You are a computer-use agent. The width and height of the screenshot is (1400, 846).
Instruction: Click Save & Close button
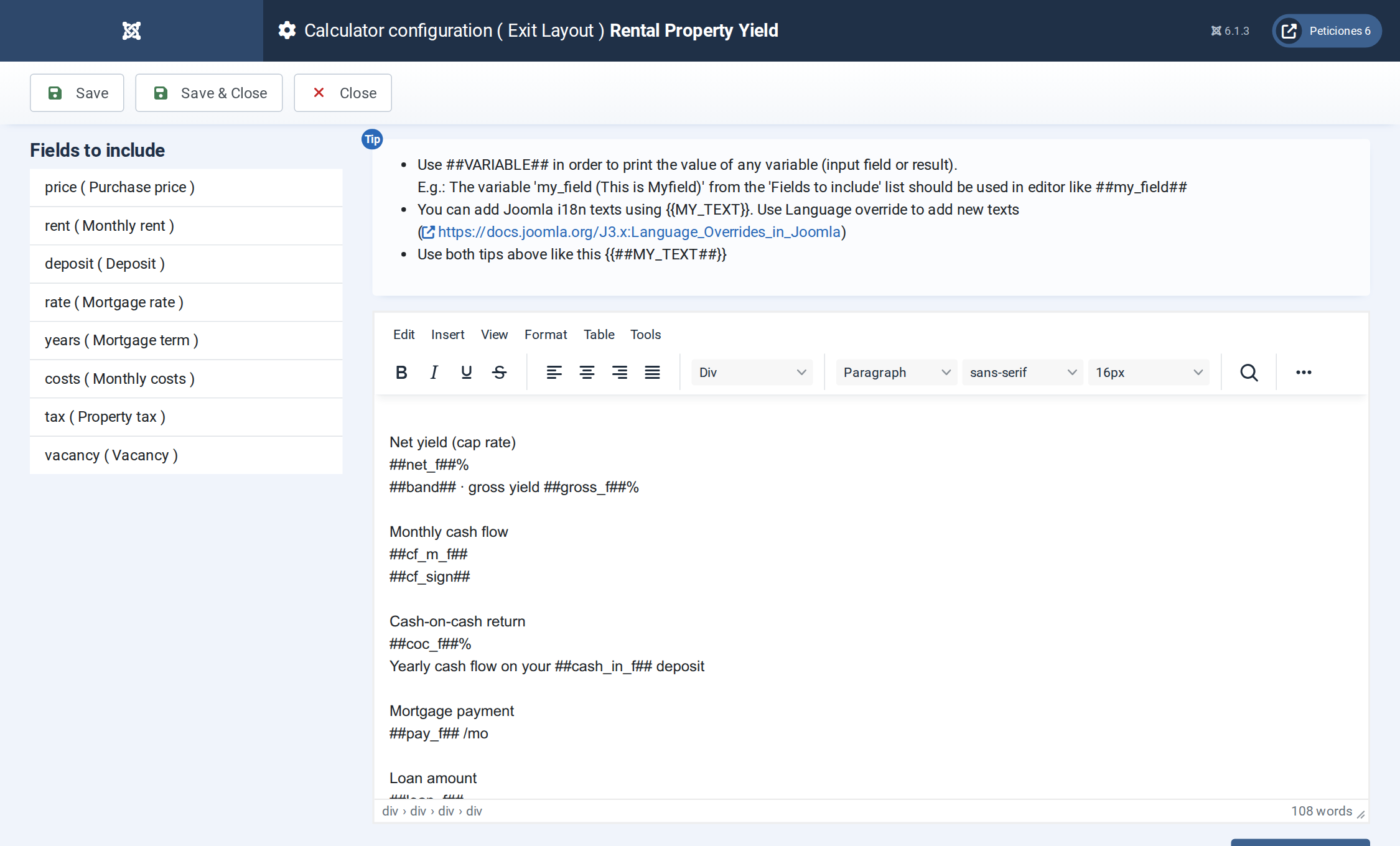tap(209, 93)
